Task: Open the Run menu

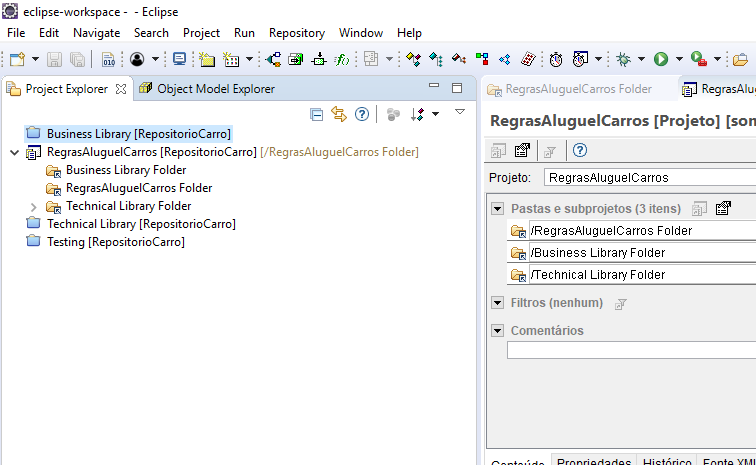Action: coord(244,33)
